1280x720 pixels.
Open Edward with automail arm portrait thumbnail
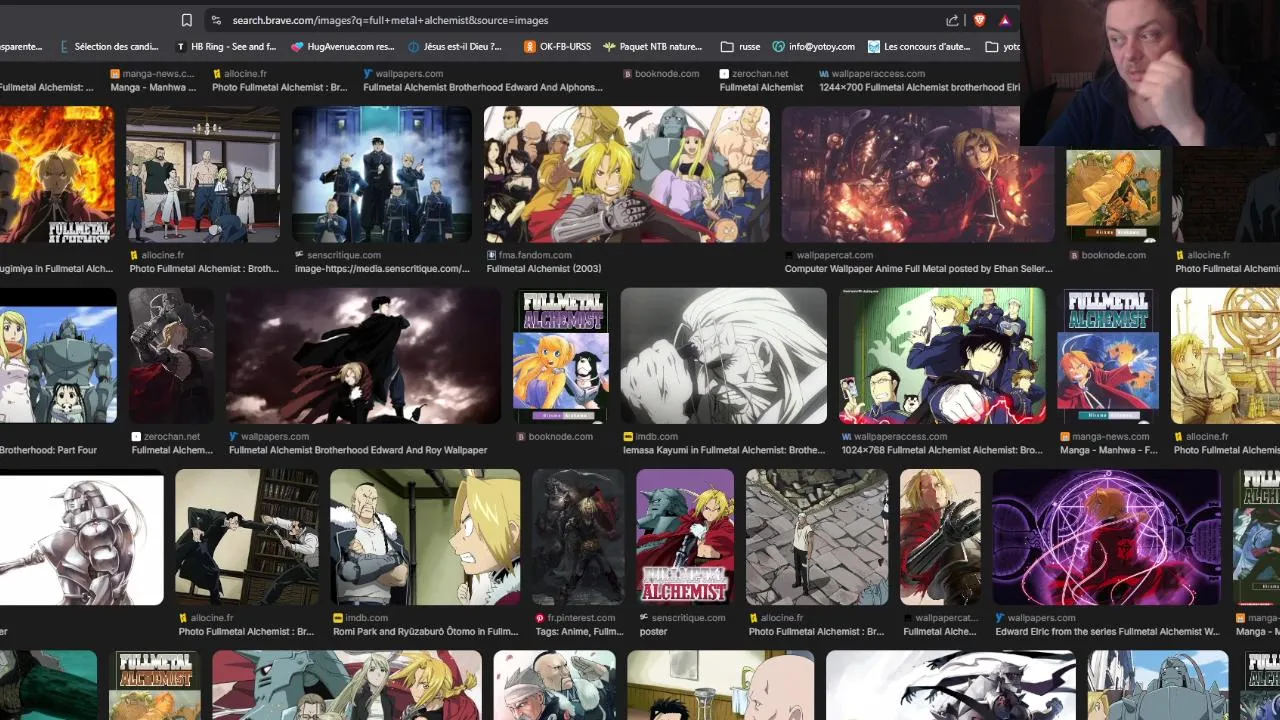[x=940, y=537]
